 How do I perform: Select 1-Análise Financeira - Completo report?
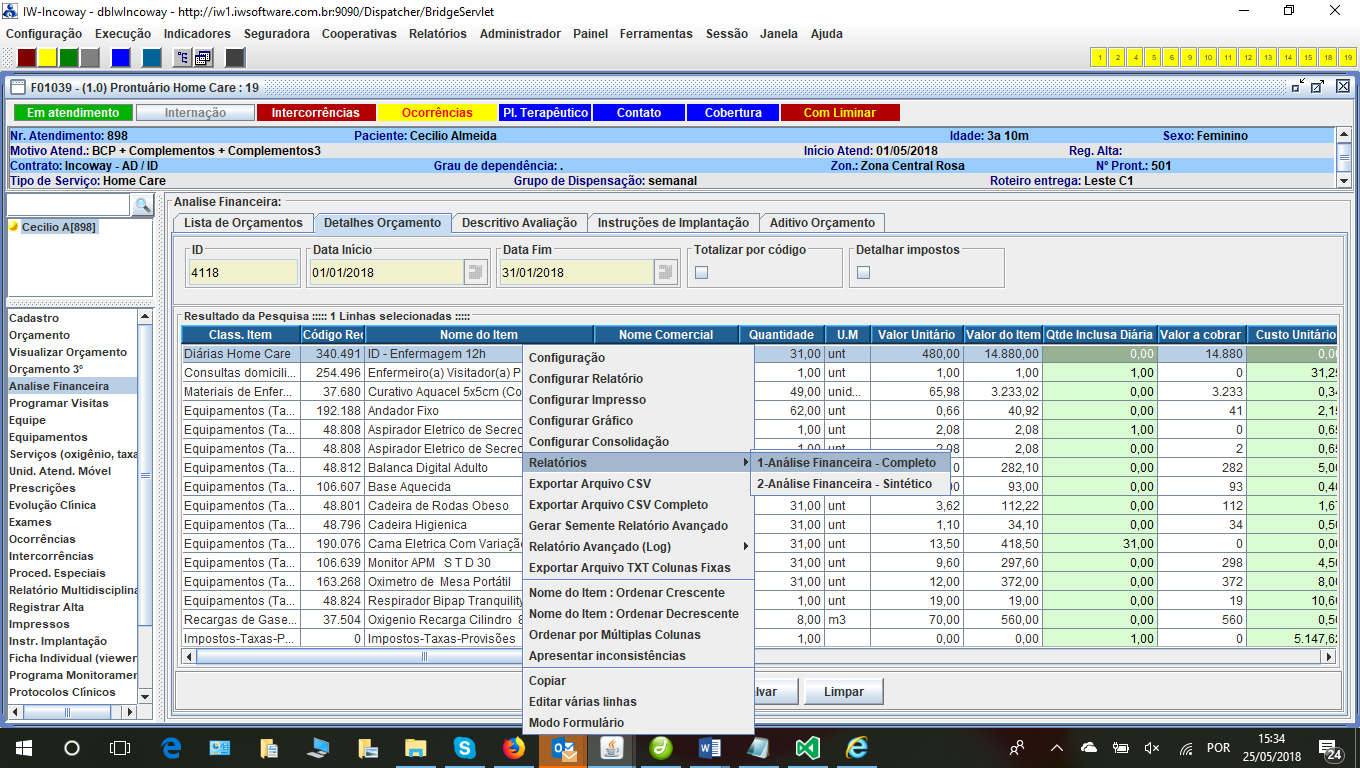pyautogui.click(x=846, y=463)
